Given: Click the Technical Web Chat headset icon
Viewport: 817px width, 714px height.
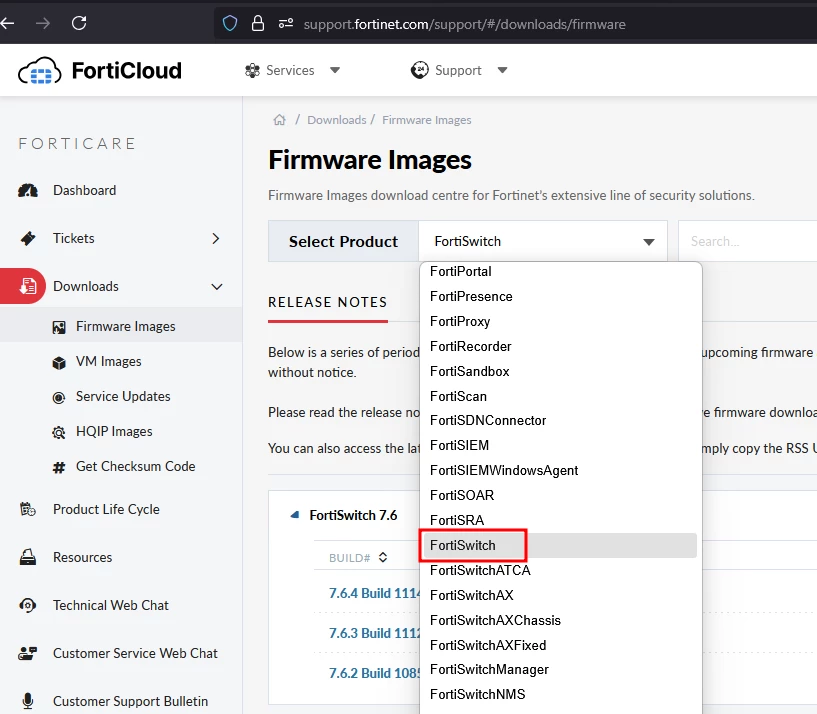Looking at the screenshot, I should 28,605.
